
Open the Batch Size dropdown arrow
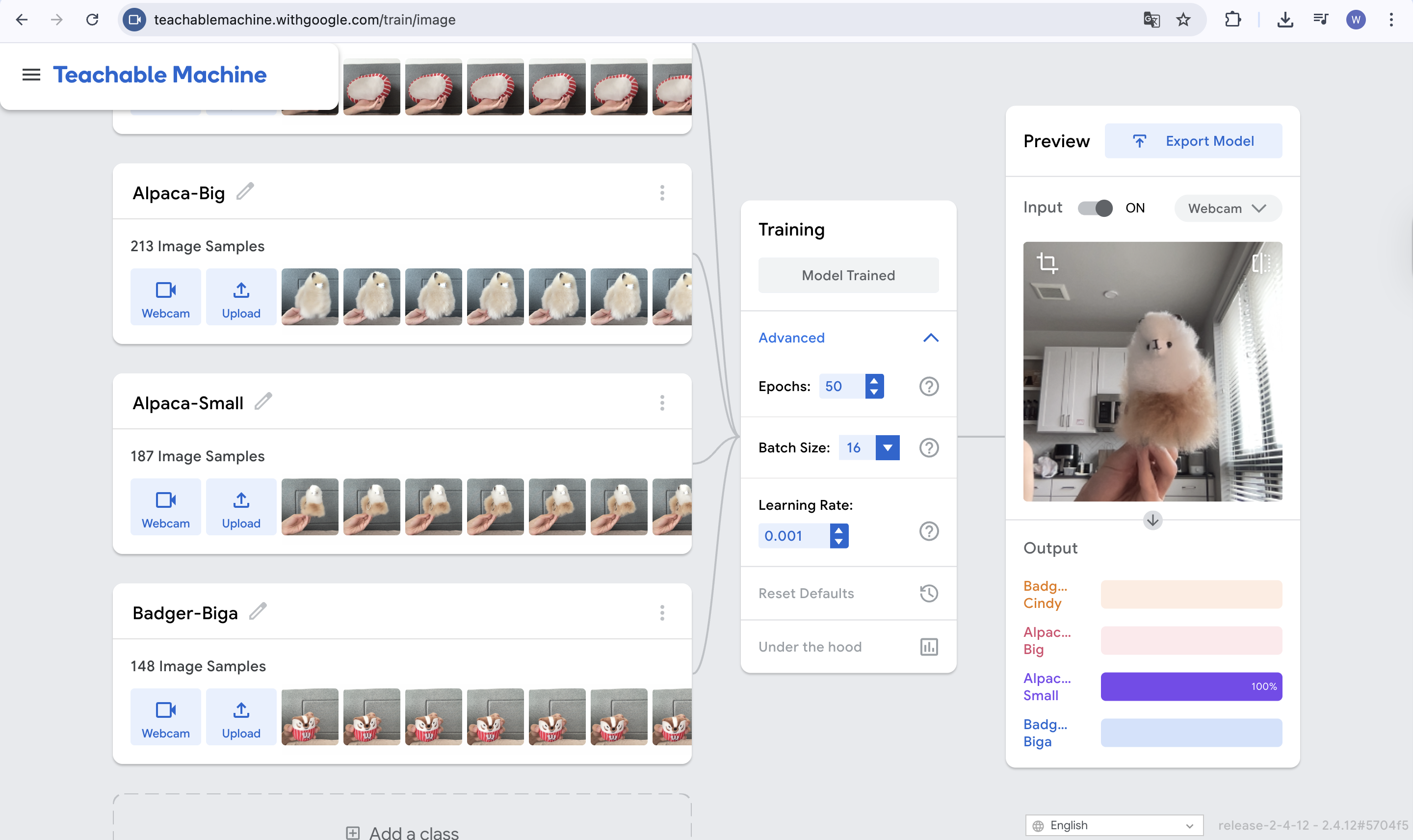tap(888, 448)
